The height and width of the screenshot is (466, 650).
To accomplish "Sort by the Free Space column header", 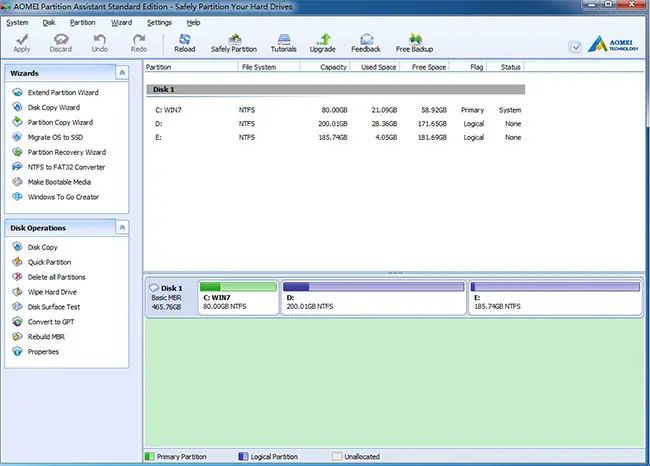I will tap(425, 67).
